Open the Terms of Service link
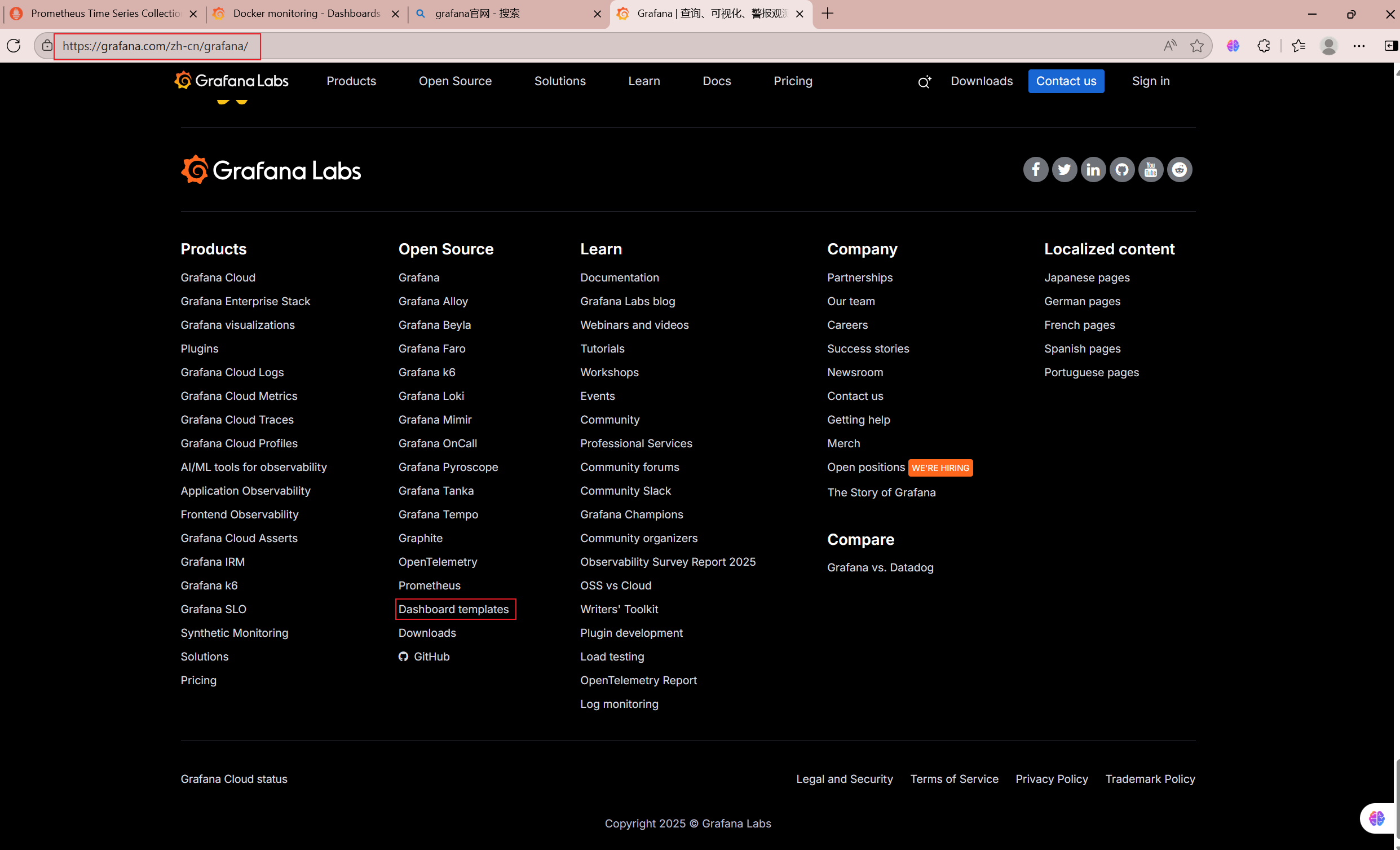The height and width of the screenshot is (850, 1400). click(x=954, y=778)
